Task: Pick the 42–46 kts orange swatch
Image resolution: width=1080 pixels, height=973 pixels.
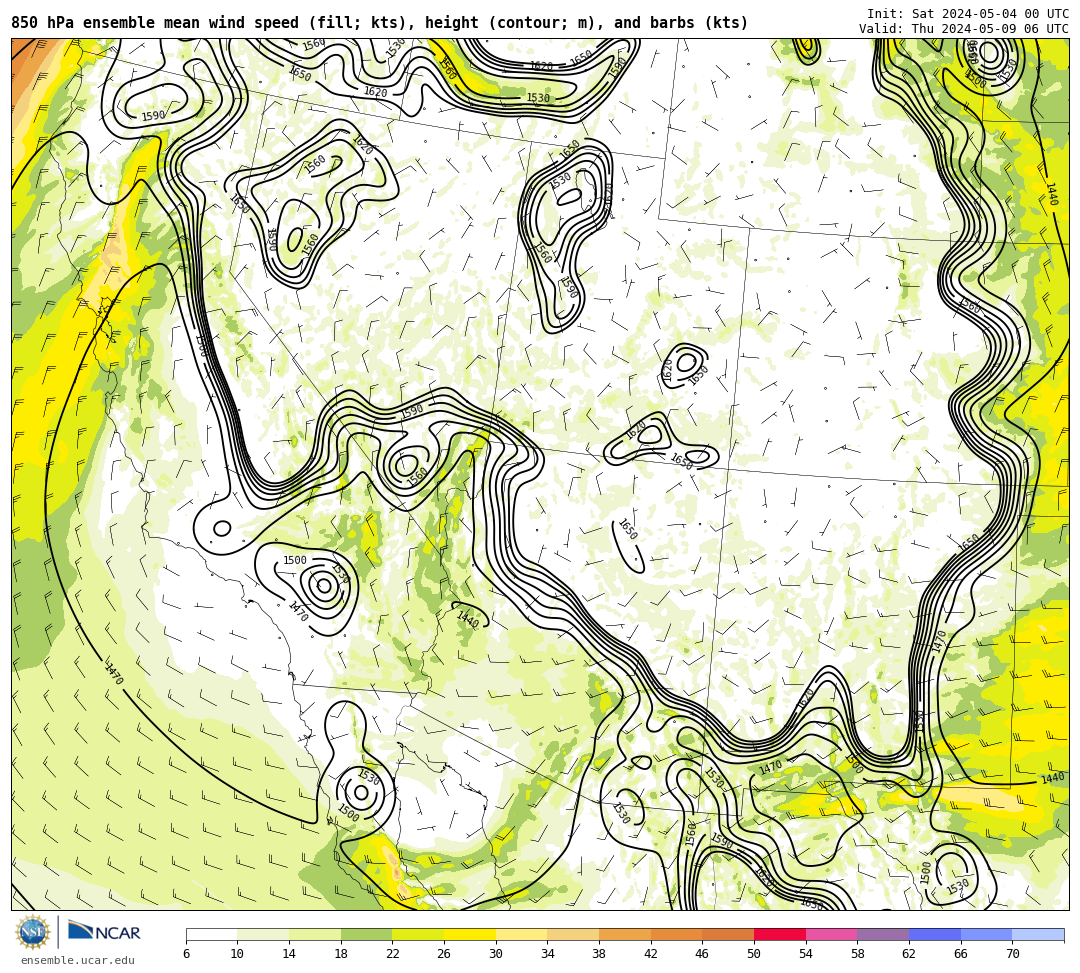Action: [x=676, y=934]
